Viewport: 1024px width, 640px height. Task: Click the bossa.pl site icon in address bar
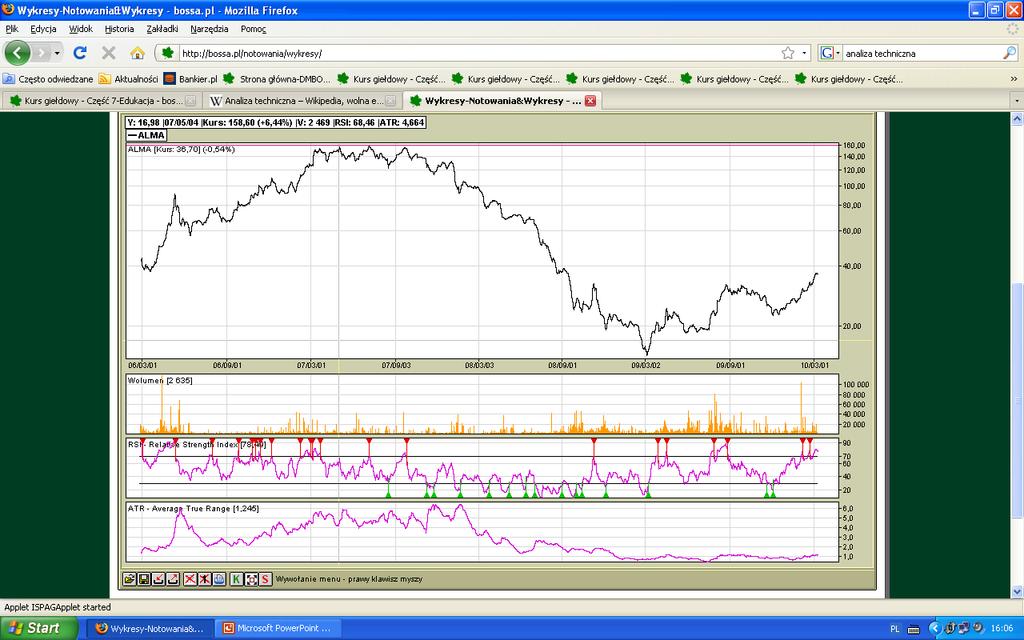(168, 53)
